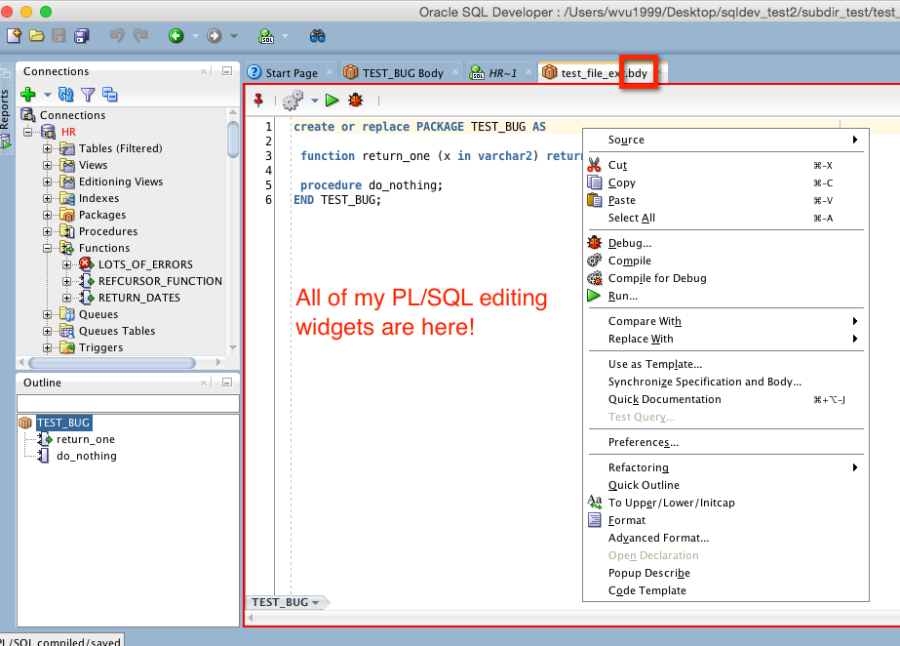Click the green Back navigation arrow

click(176, 36)
